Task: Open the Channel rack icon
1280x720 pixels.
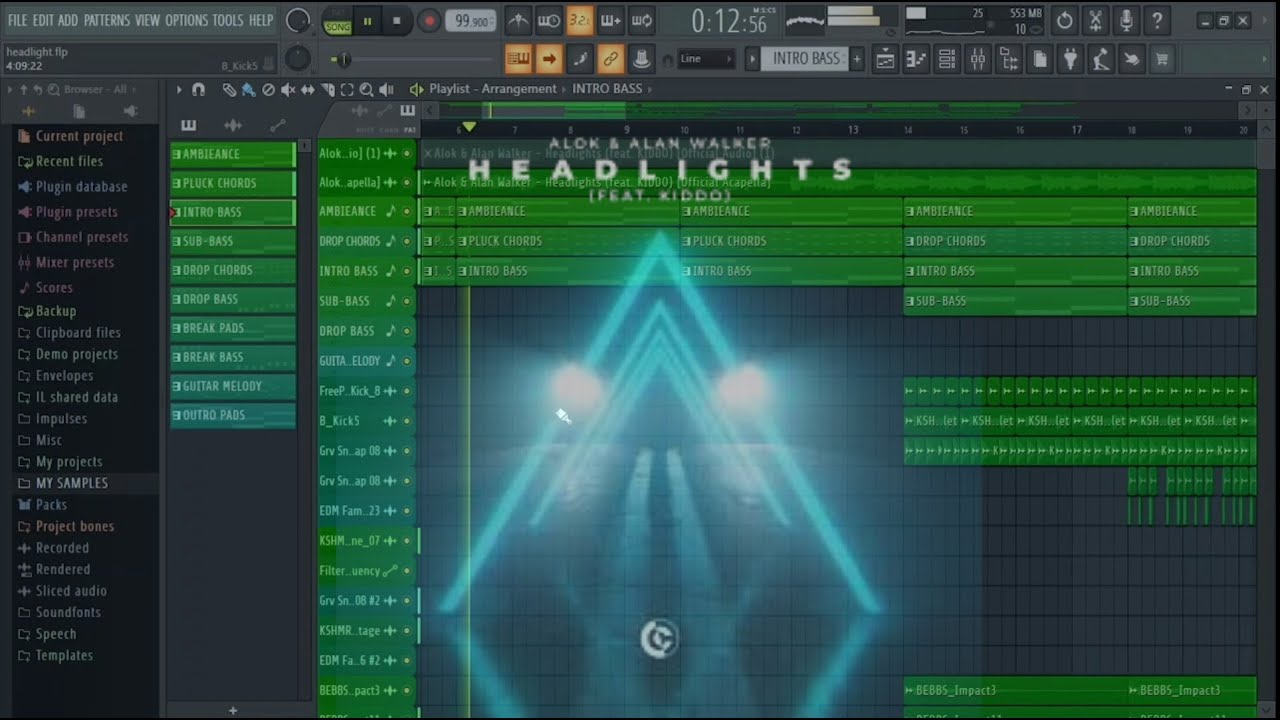Action: click(x=947, y=59)
